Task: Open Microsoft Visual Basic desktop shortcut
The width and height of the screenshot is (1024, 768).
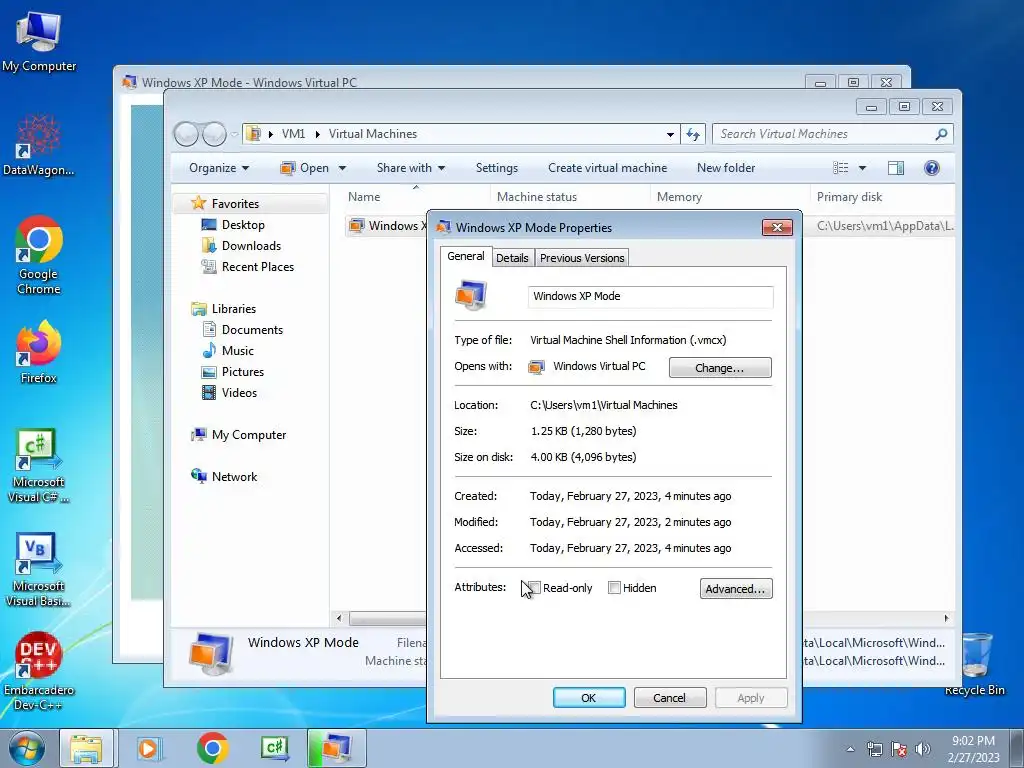Action: pyautogui.click(x=39, y=569)
